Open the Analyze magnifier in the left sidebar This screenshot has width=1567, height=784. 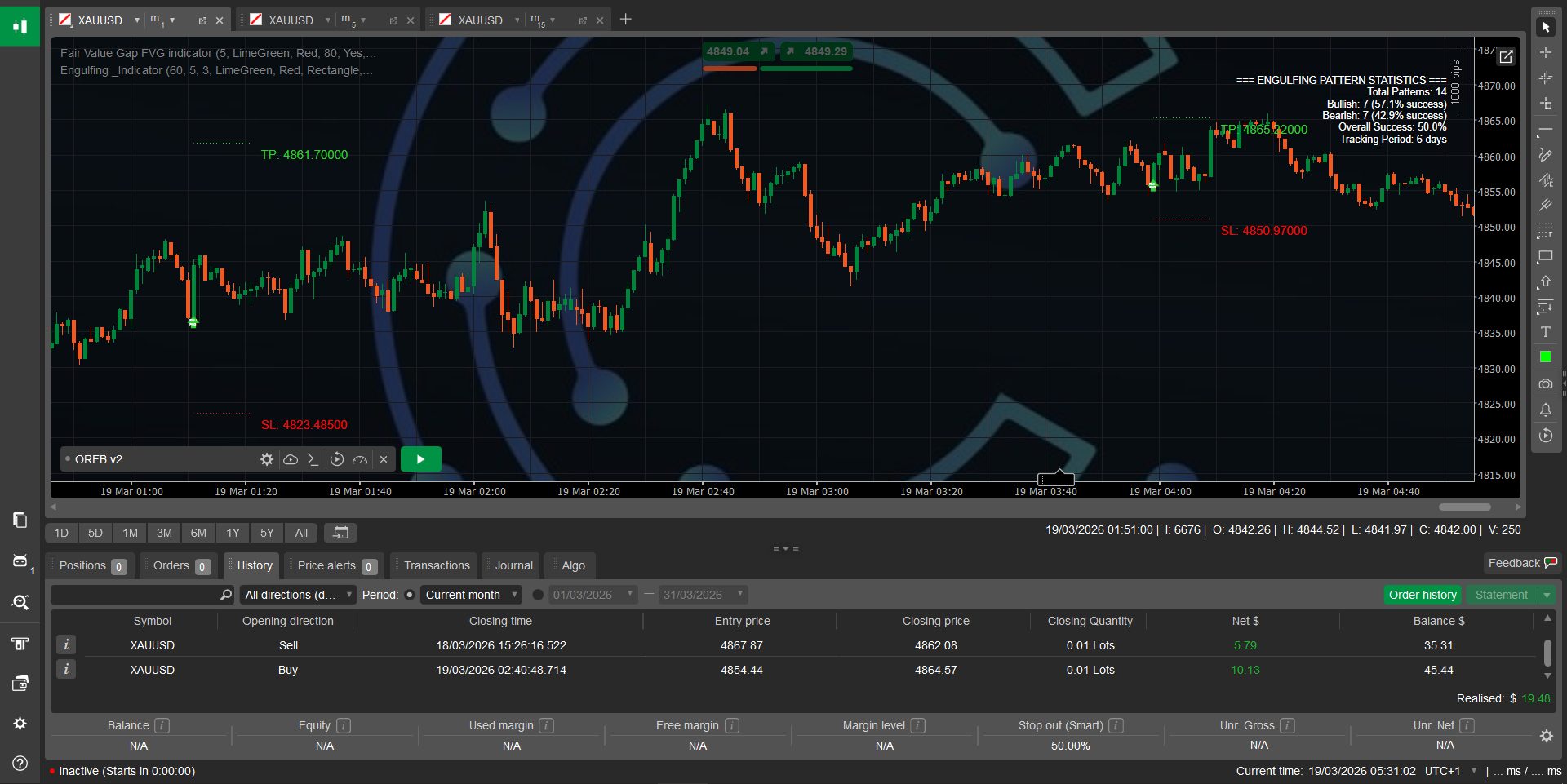(x=20, y=602)
